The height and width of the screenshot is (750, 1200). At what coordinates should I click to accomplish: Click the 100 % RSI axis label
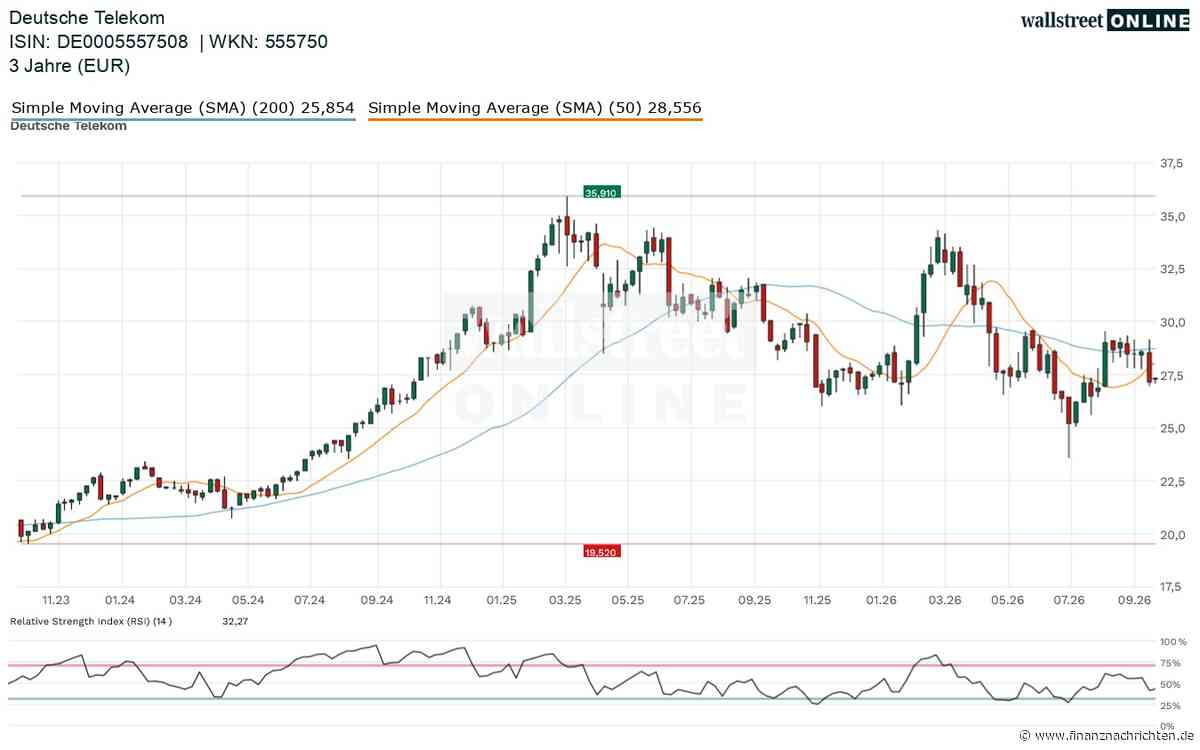tap(1172, 641)
